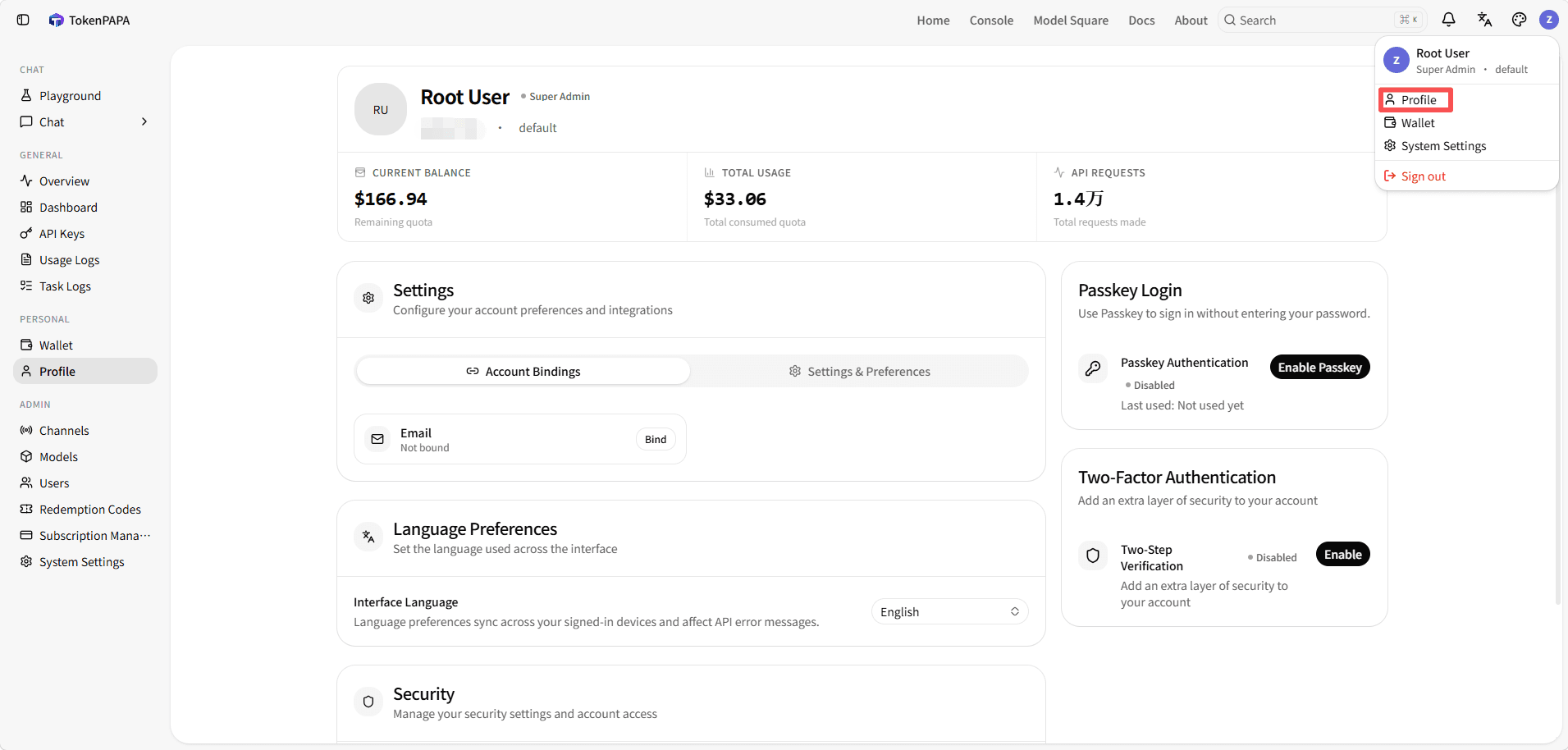This screenshot has height=750, width=1568.
Task: Click the Two-Step Verification shield icon
Action: (x=1093, y=556)
